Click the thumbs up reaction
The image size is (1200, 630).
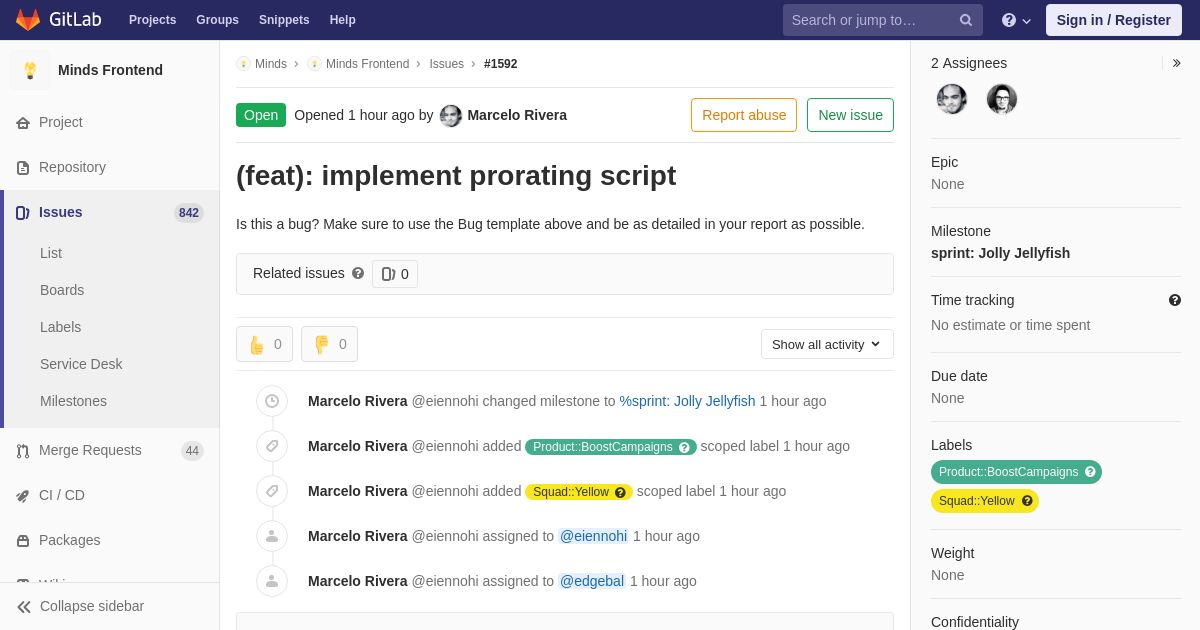pos(264,344)
